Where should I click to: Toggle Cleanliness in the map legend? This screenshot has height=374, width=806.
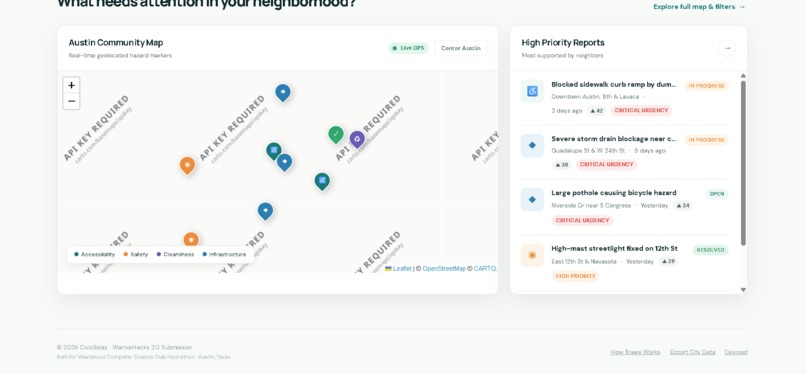tap(175, 254)
